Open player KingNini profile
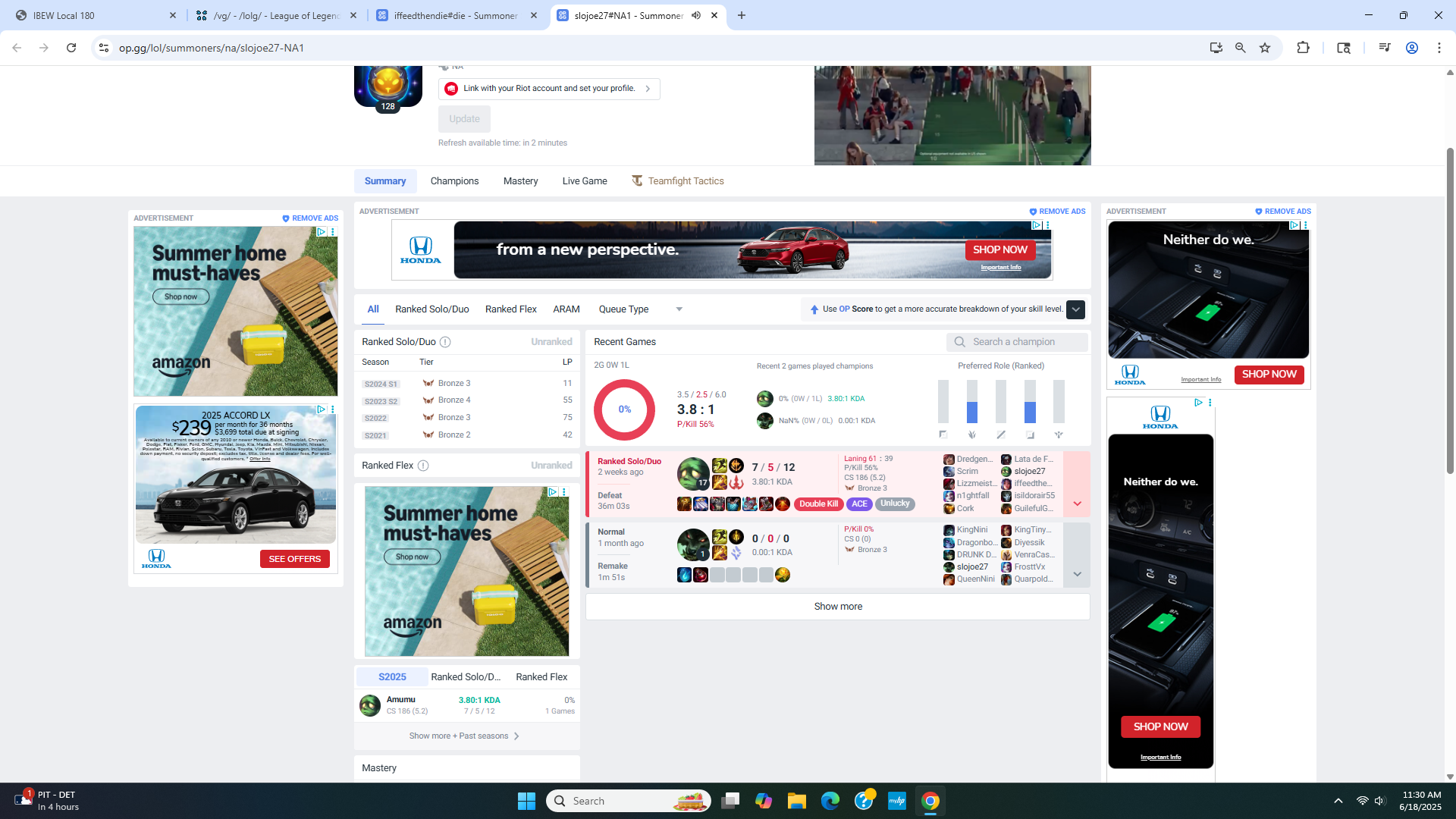The image size is (1456, 819). (972, 530)
